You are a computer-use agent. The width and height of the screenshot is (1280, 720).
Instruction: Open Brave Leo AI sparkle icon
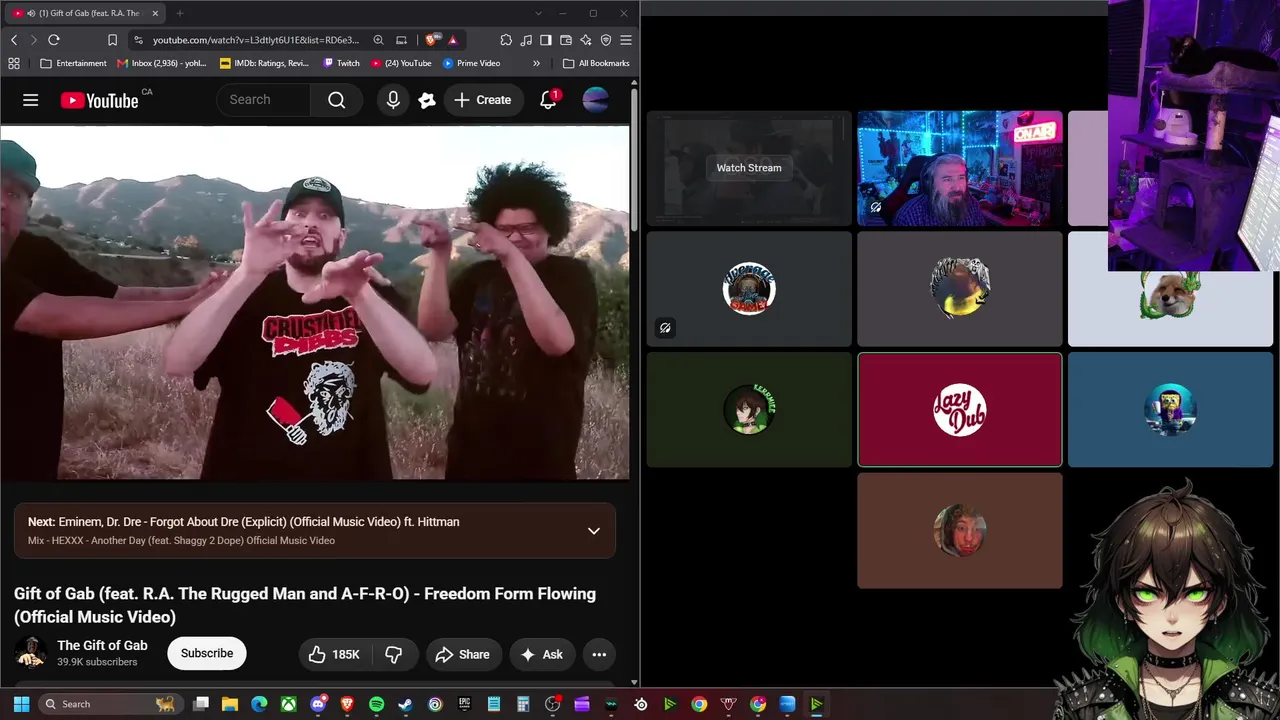586,40
